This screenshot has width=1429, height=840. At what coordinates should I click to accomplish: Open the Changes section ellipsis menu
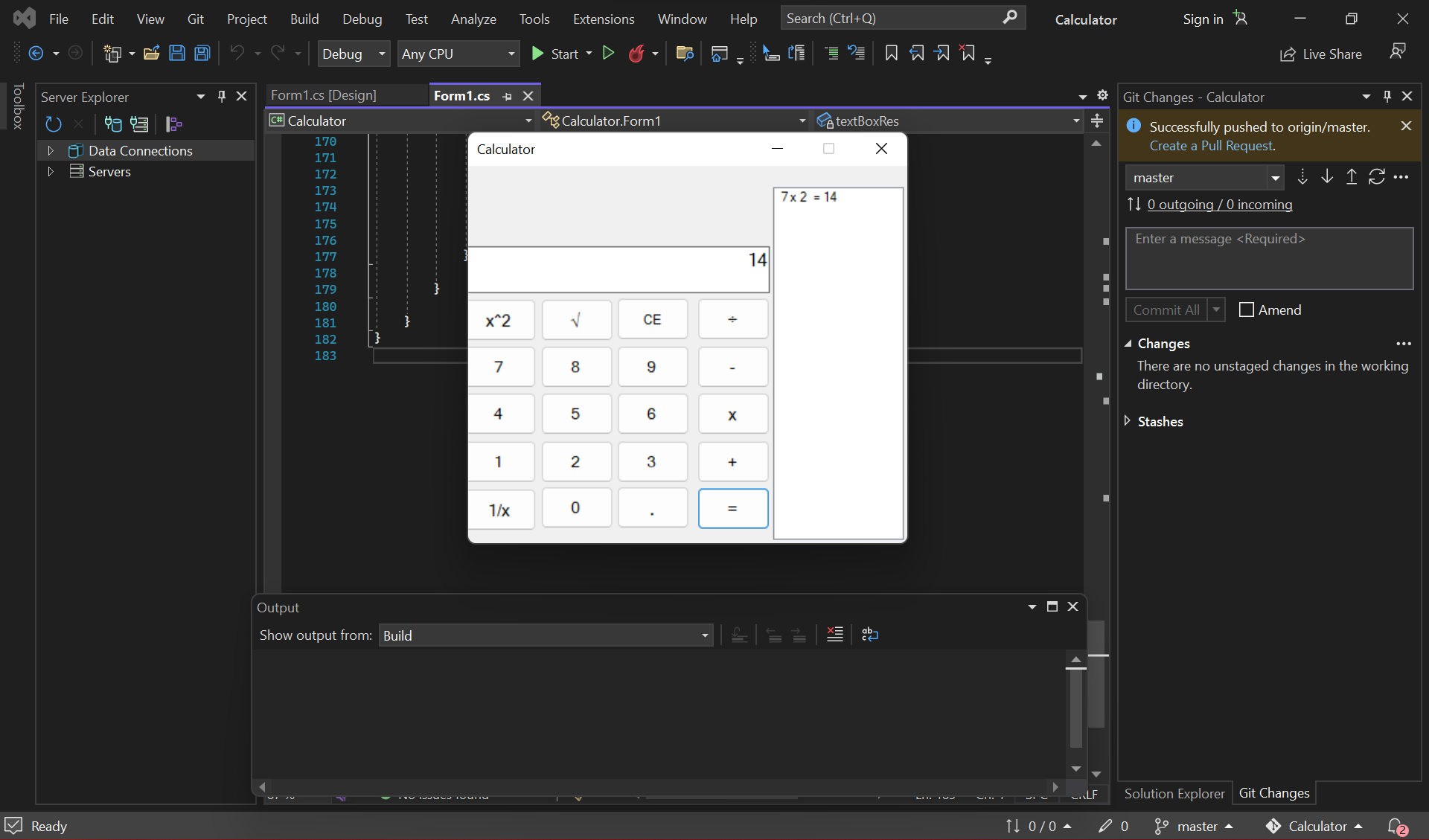[x=1404, y=344]
